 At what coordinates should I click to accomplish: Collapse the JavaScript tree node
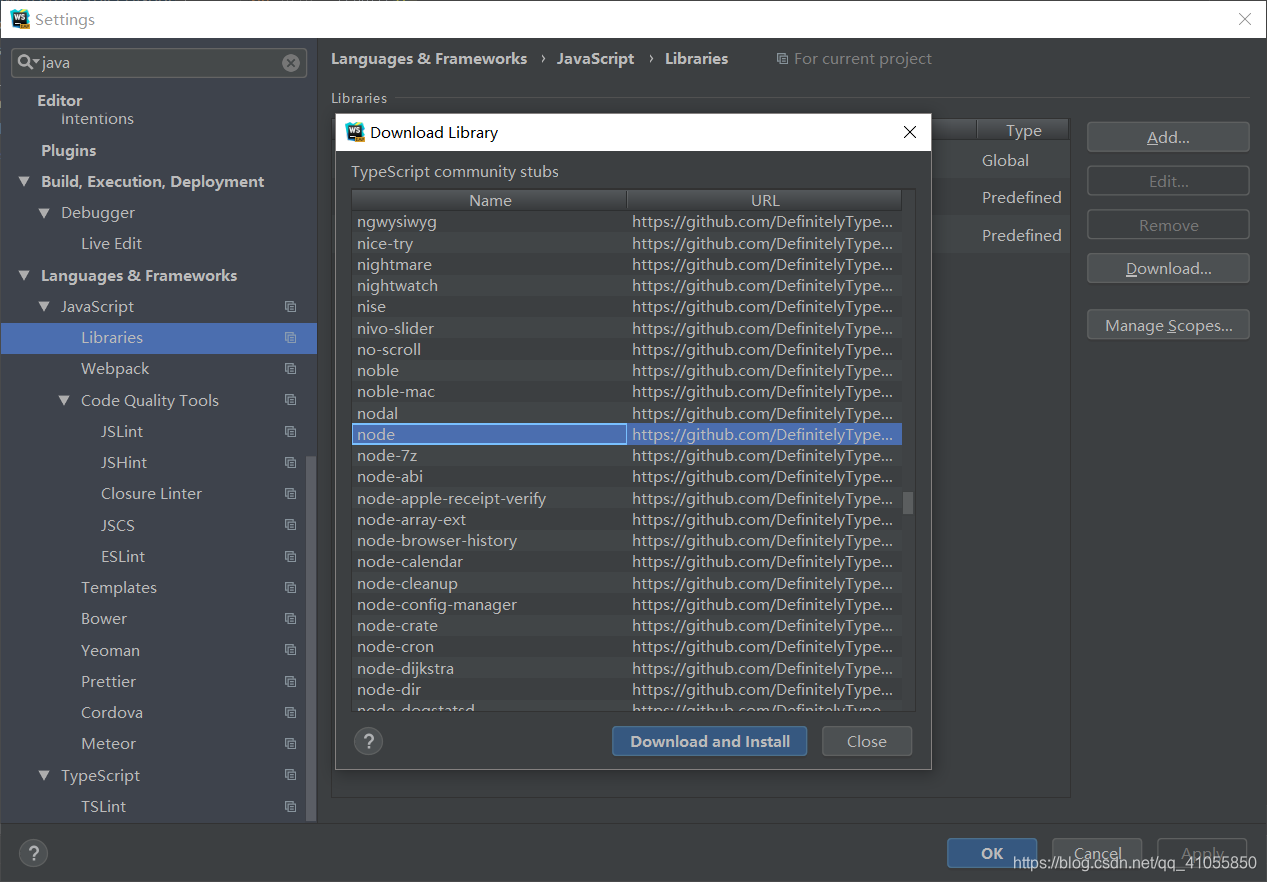(44, 306)
